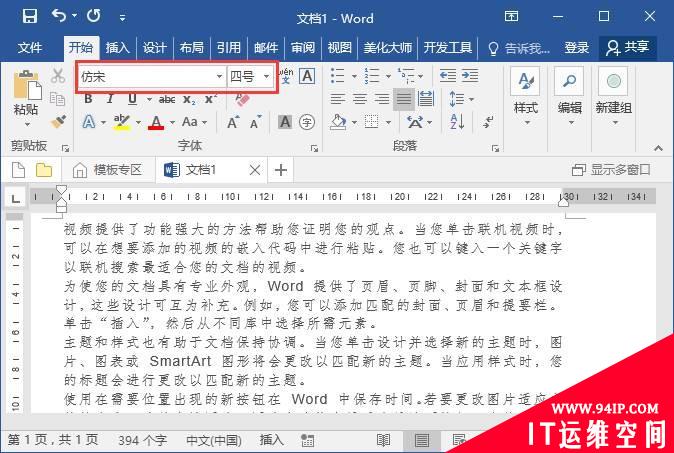The width and height of the screenshot is (674, 453).
Task: Click the 共享 share button
Action: click(628, 48)
